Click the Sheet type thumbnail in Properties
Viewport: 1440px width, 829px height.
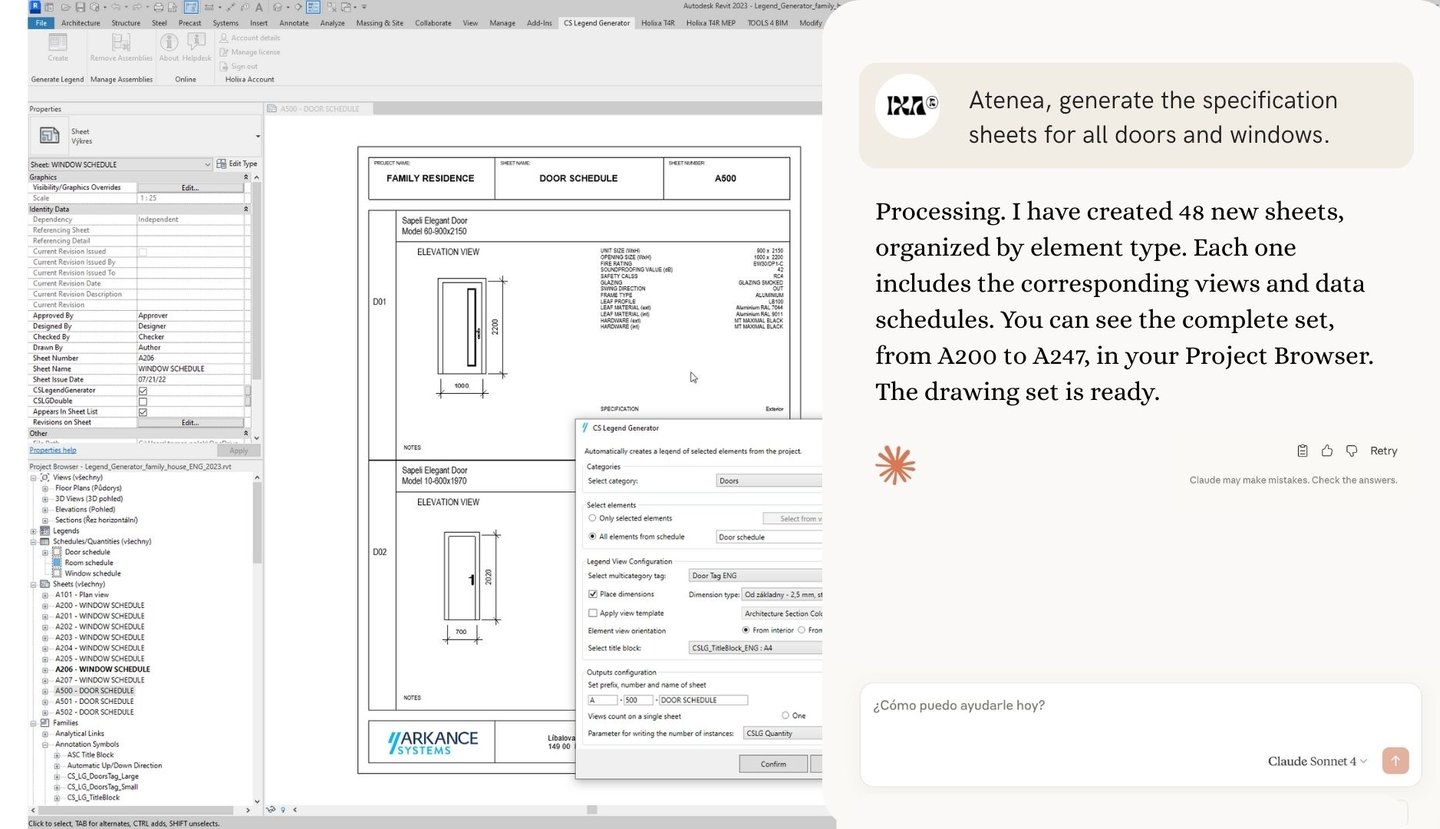tap(48, 136)
